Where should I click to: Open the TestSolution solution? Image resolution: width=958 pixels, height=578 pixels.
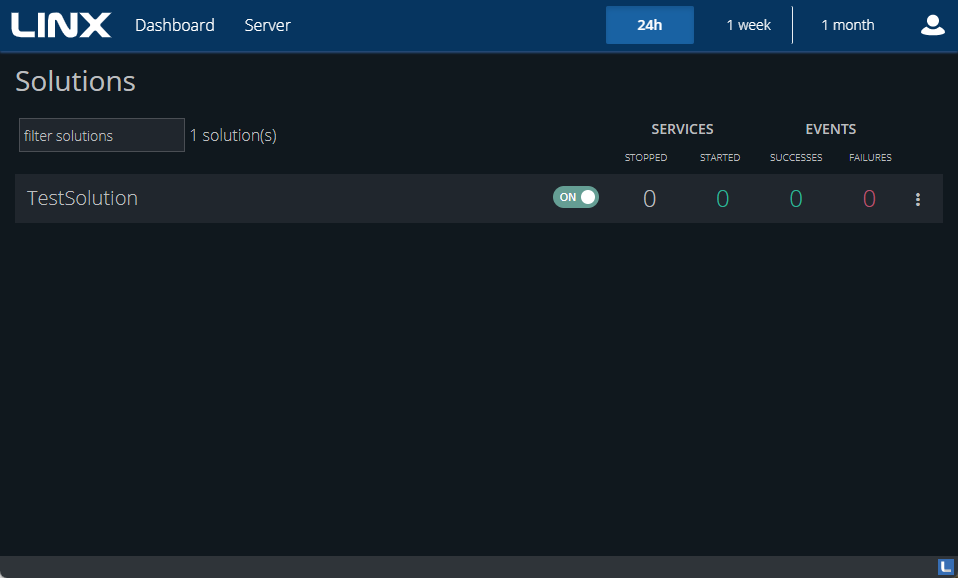(82, 198)
